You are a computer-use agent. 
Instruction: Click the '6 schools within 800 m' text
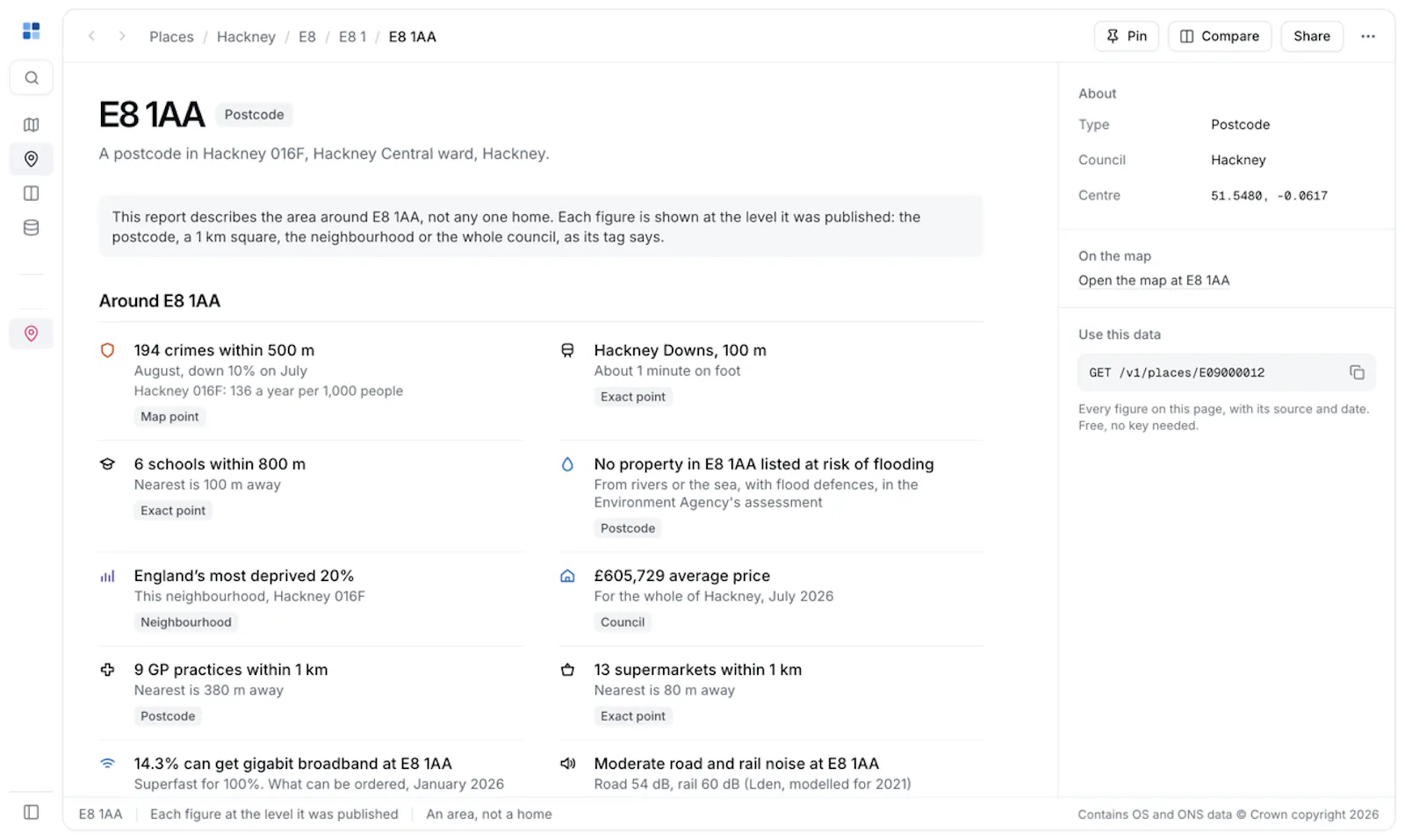tap(220, 463)
